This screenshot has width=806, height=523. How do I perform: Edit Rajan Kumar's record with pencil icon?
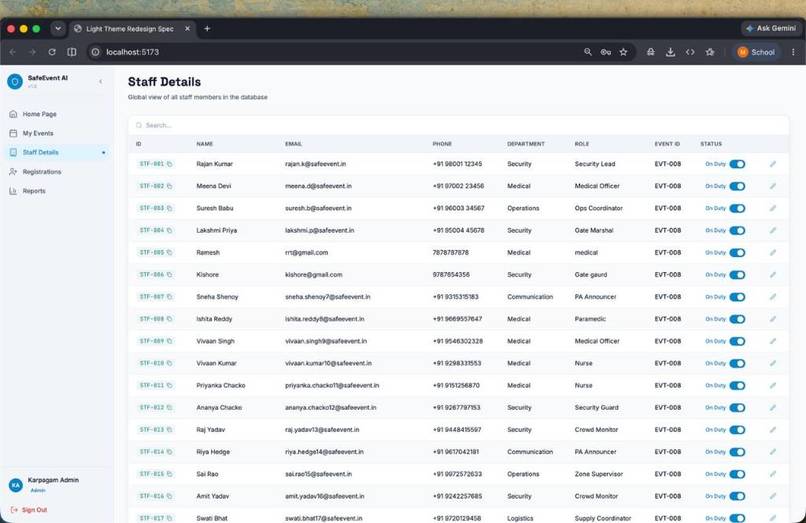point(773,164)
